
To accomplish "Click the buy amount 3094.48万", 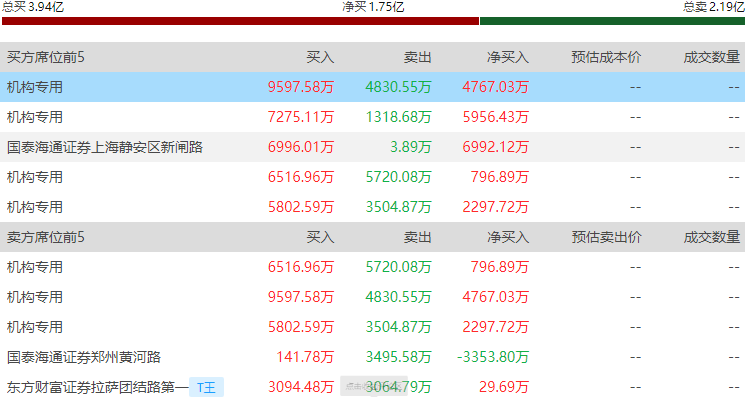I will (x=301, y=387).
